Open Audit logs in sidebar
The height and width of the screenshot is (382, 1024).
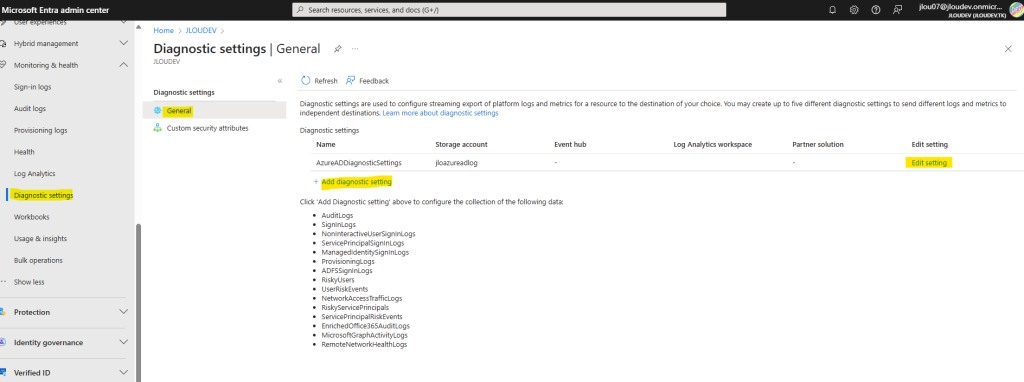click(x=30, y=108)
